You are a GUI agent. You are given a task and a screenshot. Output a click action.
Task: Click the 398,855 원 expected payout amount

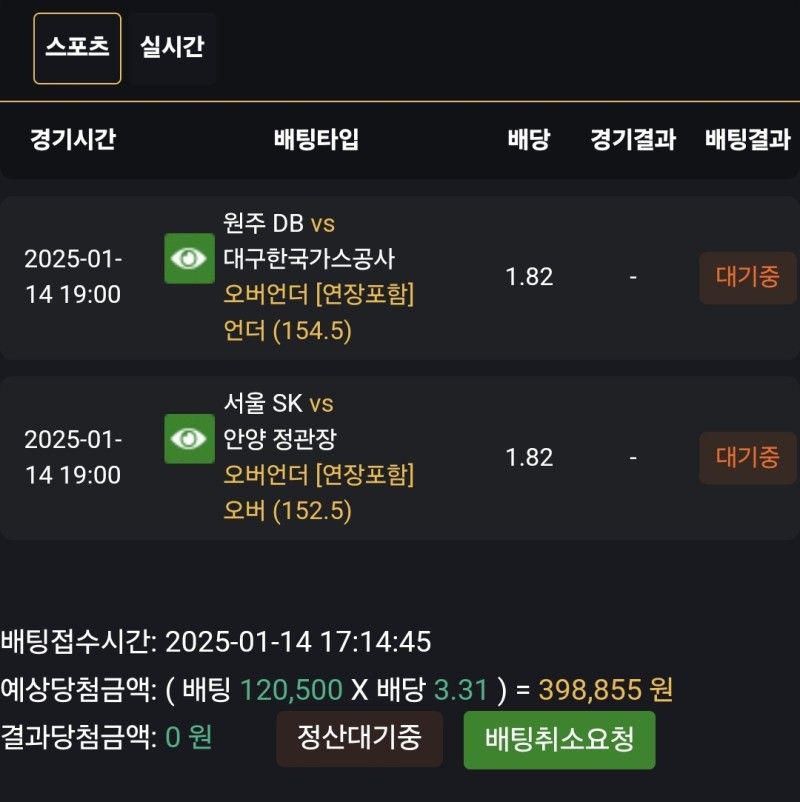point(605,689)
